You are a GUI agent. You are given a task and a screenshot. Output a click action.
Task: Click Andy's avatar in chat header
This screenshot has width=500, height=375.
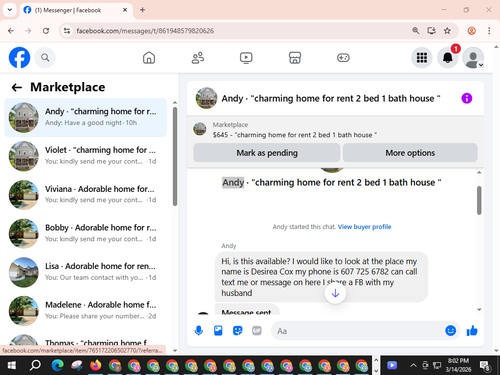coord(206,98)
